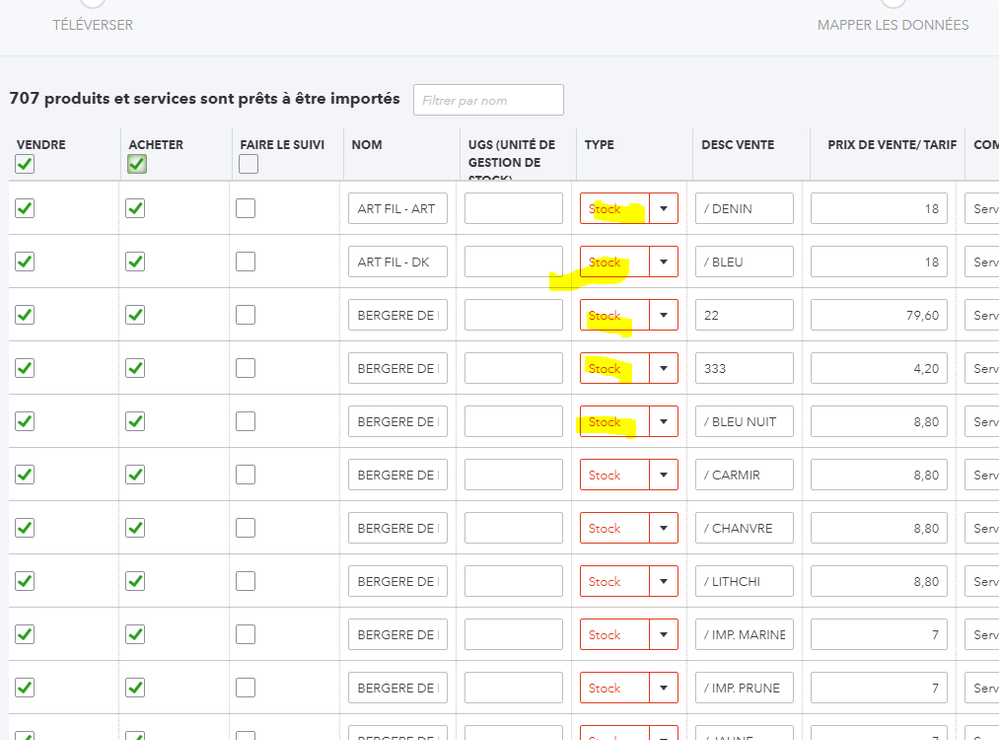This screenshot has width=999, height=740.
Task: Click the price field in the / IMP. MARINE row
Action: (x=879, y=634)
